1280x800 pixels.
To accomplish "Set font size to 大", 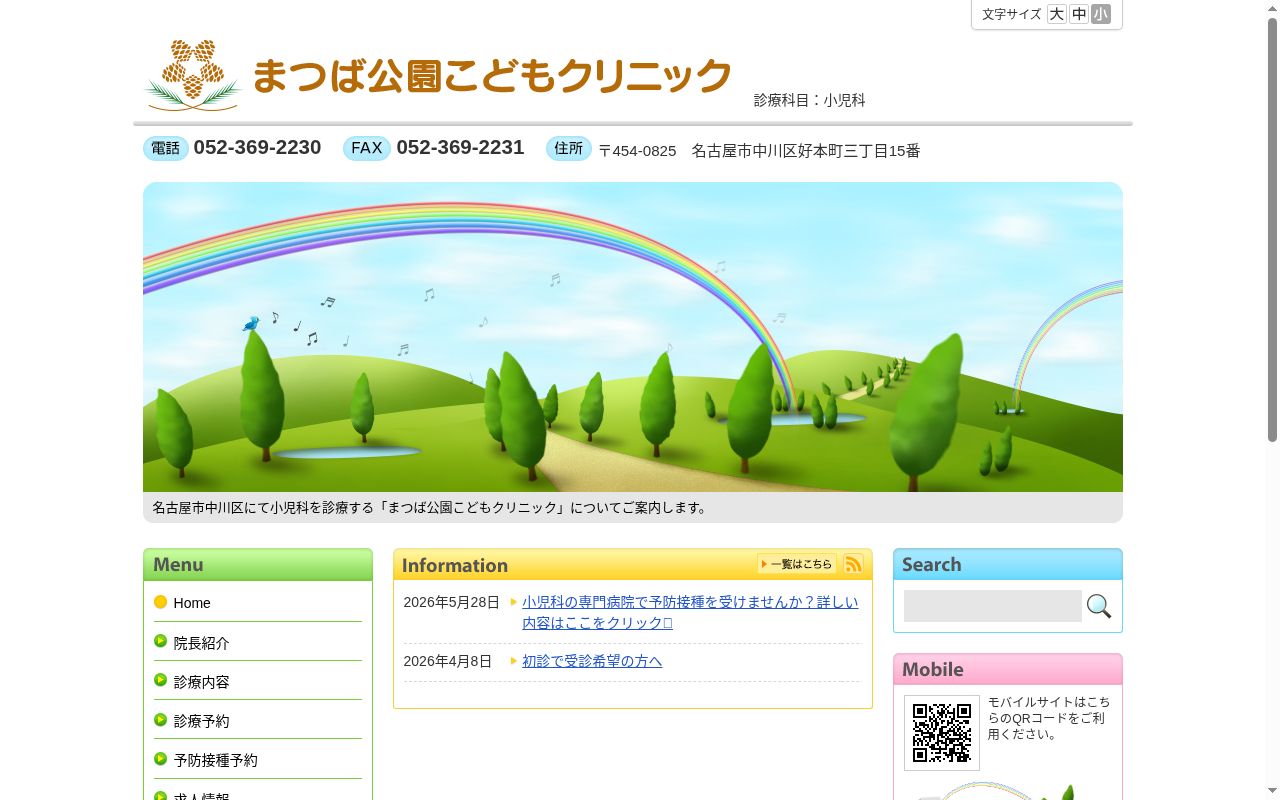I will 1056,14.
